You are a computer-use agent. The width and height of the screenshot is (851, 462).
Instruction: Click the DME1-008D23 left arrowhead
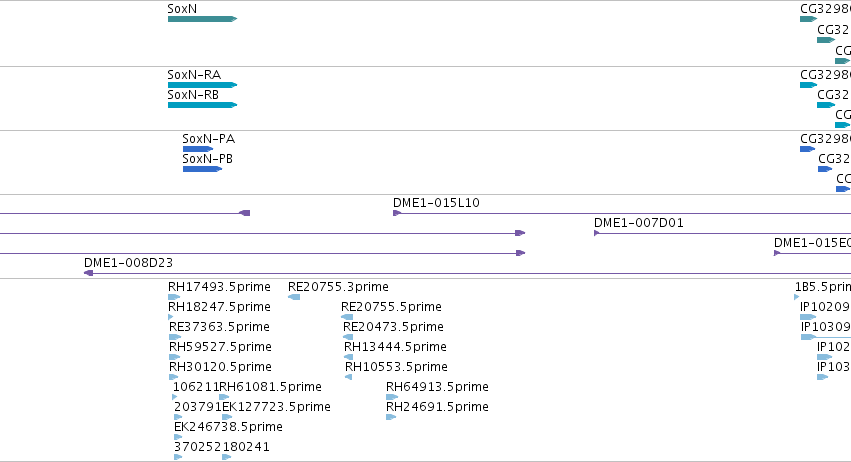click(88, 273)
